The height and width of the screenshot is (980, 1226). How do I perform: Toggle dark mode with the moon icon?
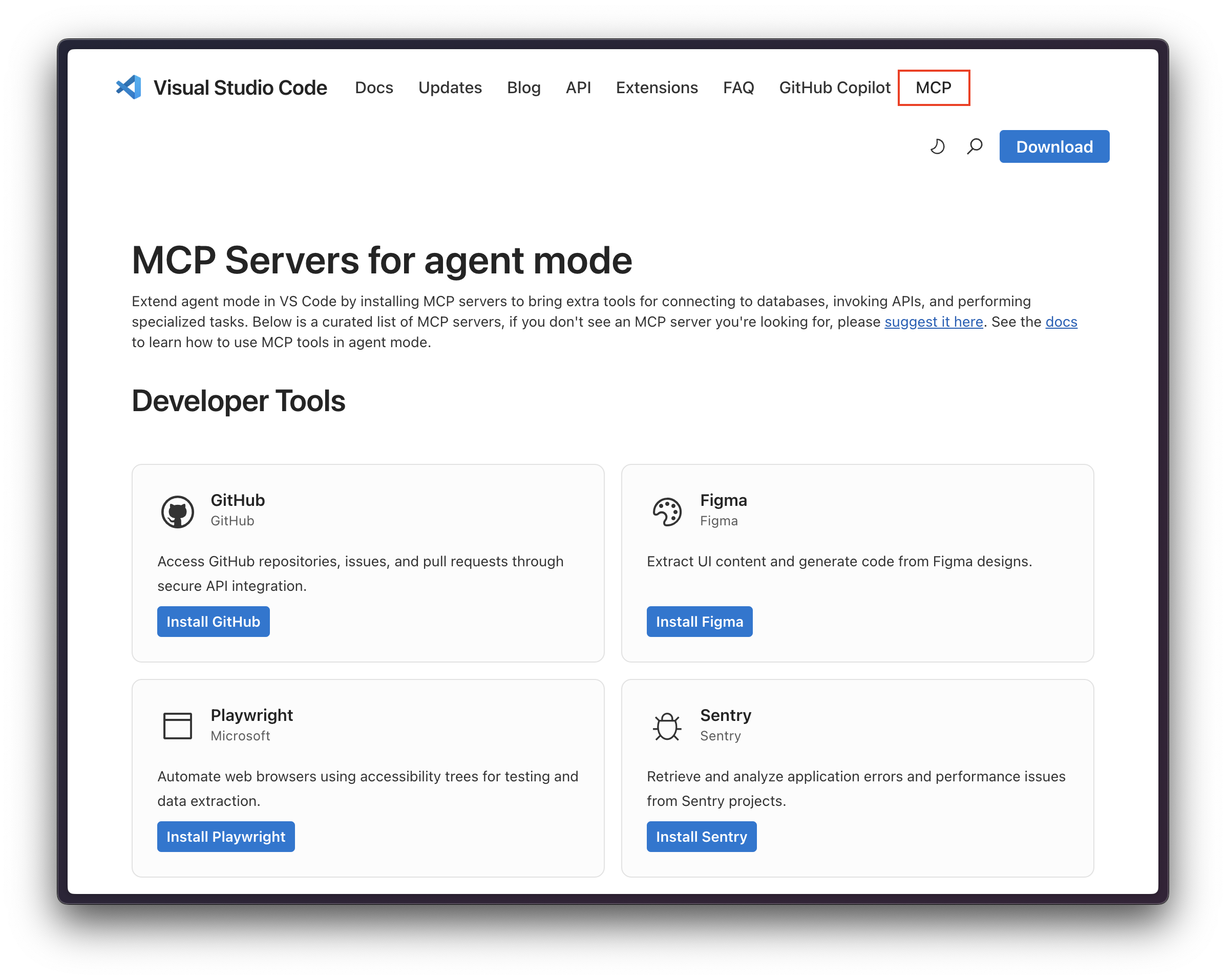coord(937,146)
